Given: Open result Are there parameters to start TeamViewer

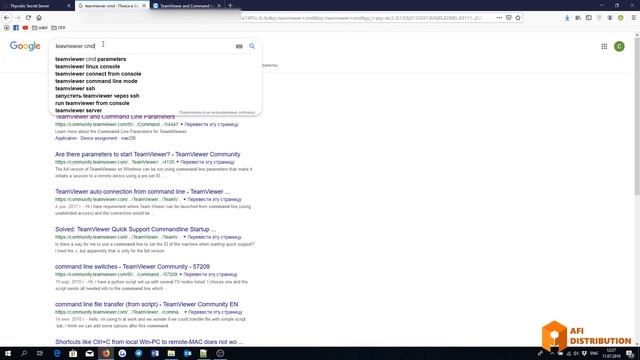Looking at the screenshot, I should tap(148, 154).
